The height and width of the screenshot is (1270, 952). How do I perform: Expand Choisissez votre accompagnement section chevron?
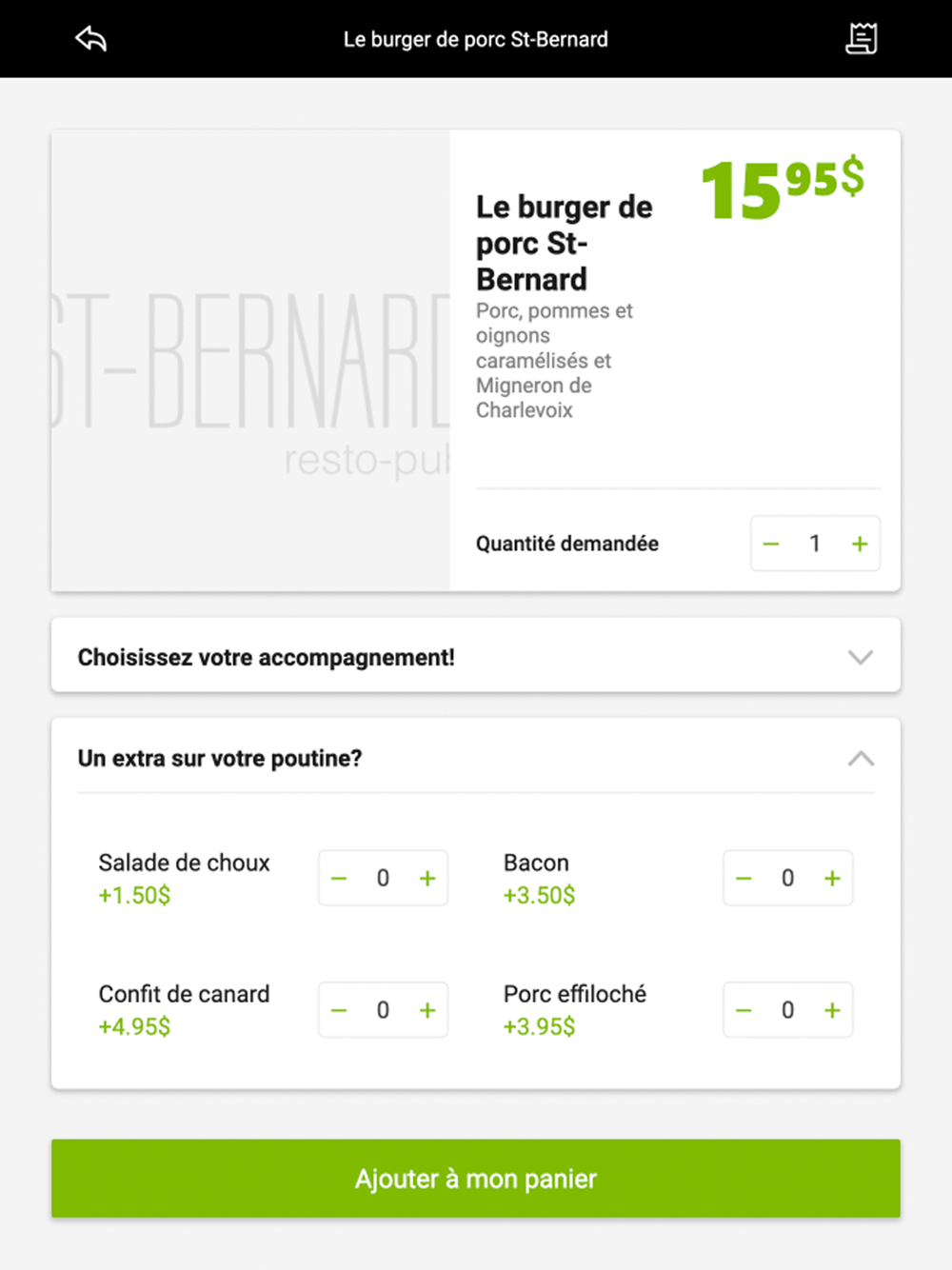point(861,657)
